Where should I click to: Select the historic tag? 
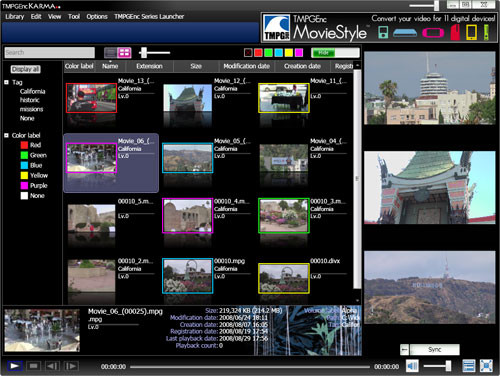coord(30,100)
